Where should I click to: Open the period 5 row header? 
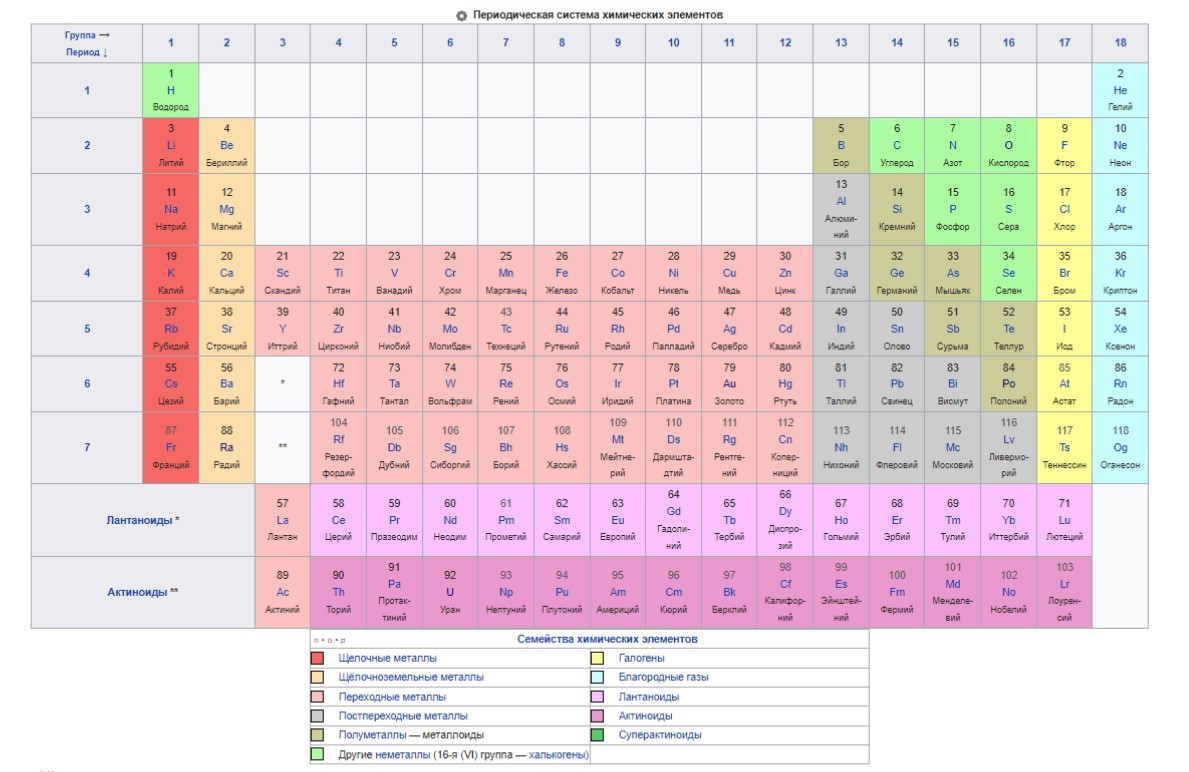click(86, 328)
